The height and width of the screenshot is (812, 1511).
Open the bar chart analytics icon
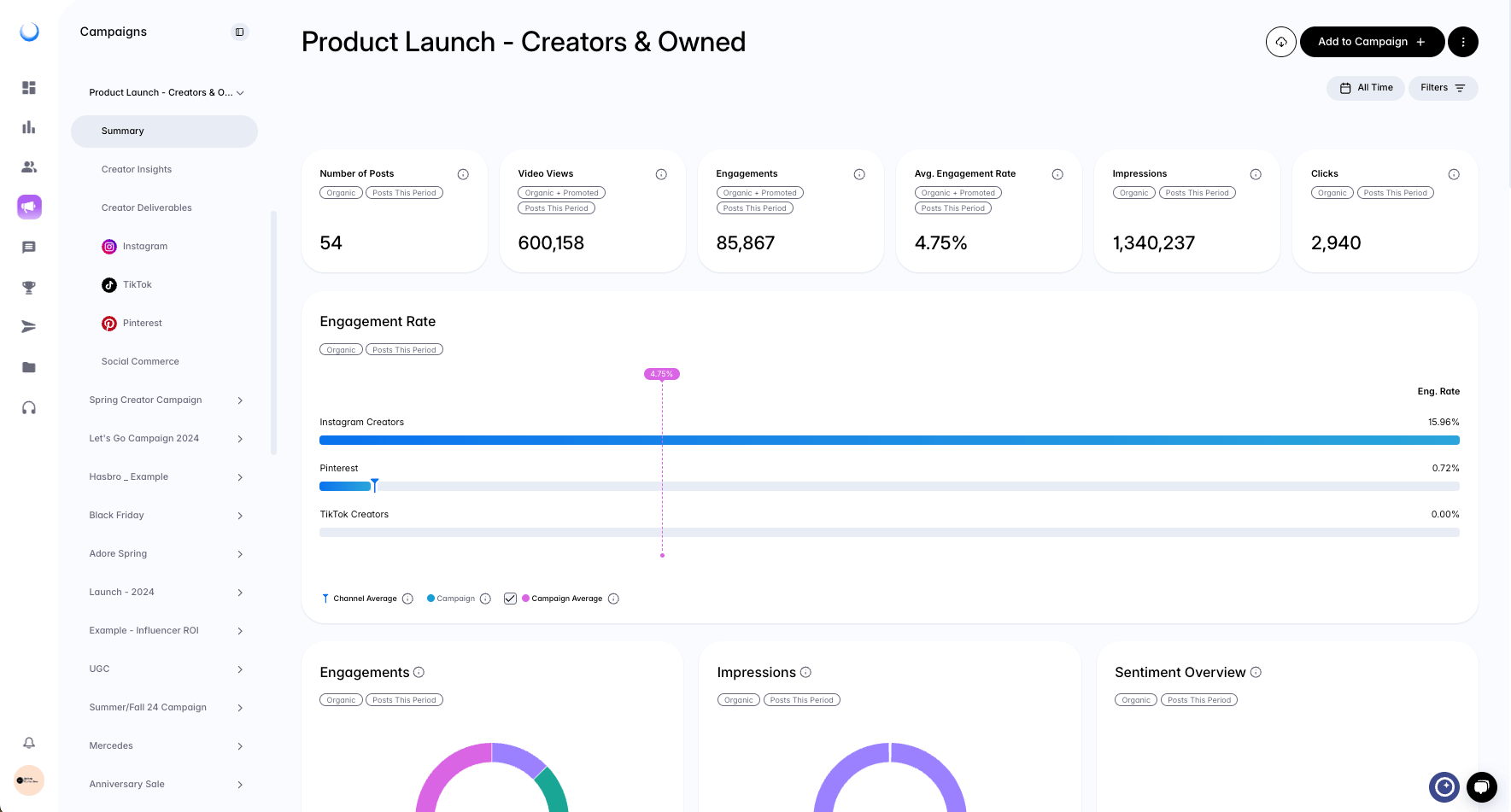(x=29, y=127)
